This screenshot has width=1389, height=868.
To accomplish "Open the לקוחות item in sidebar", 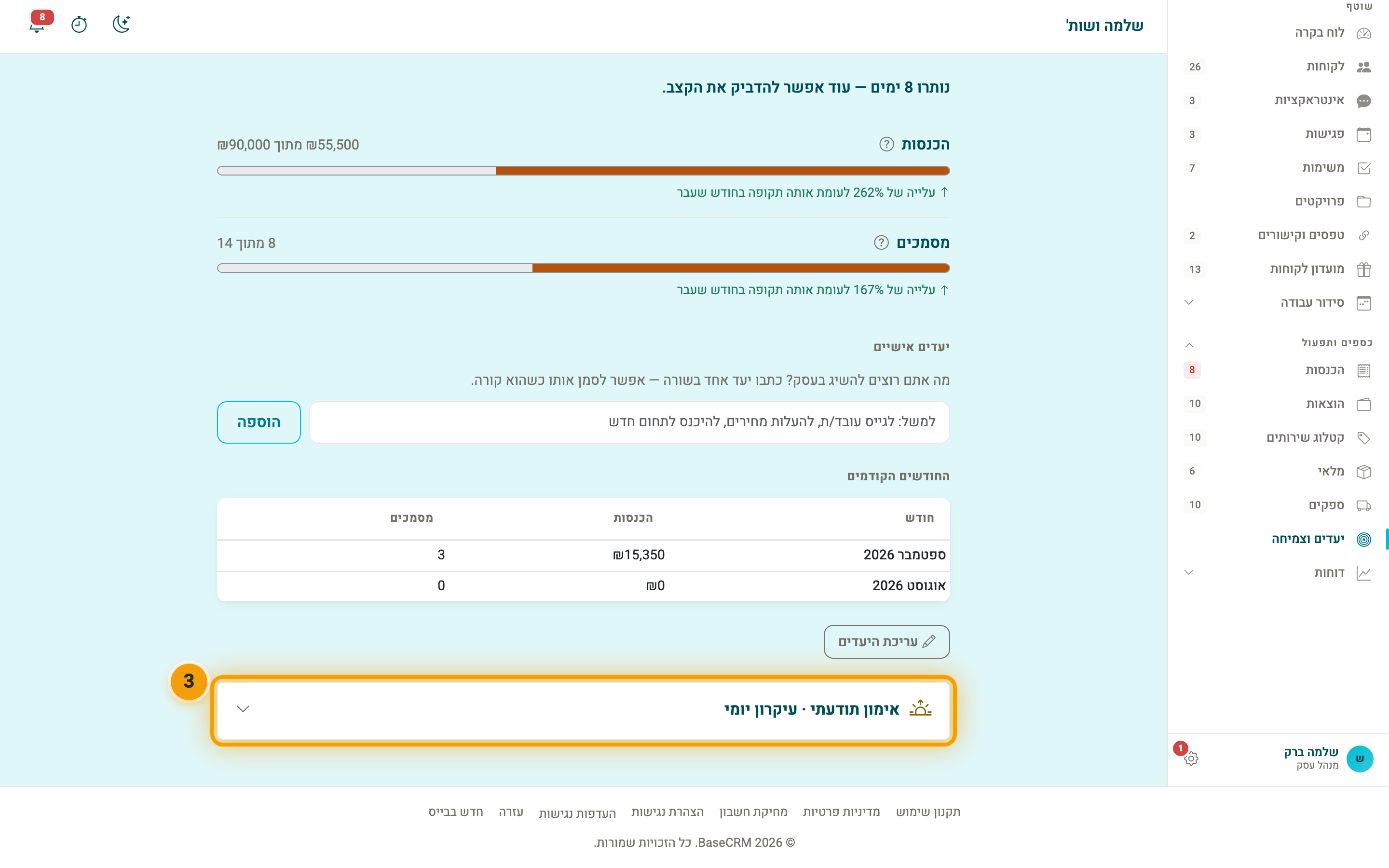I will point(1278,67).
